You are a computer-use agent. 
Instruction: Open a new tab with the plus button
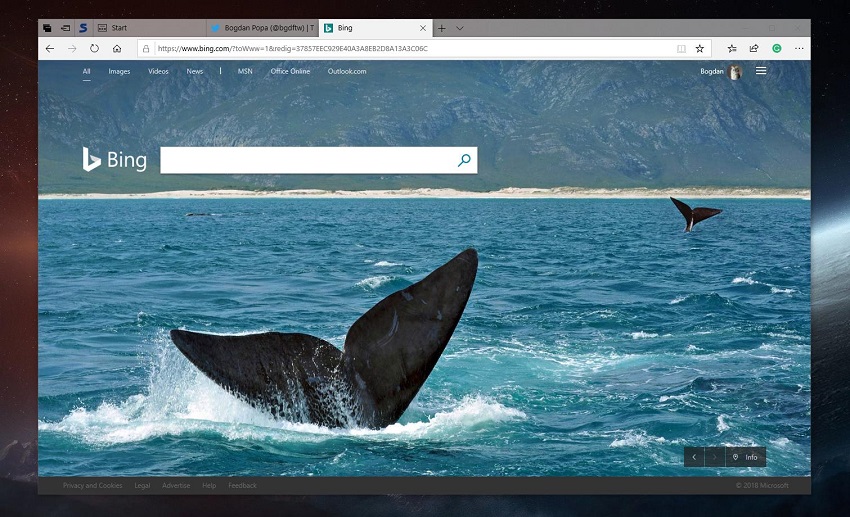point(442,28)
